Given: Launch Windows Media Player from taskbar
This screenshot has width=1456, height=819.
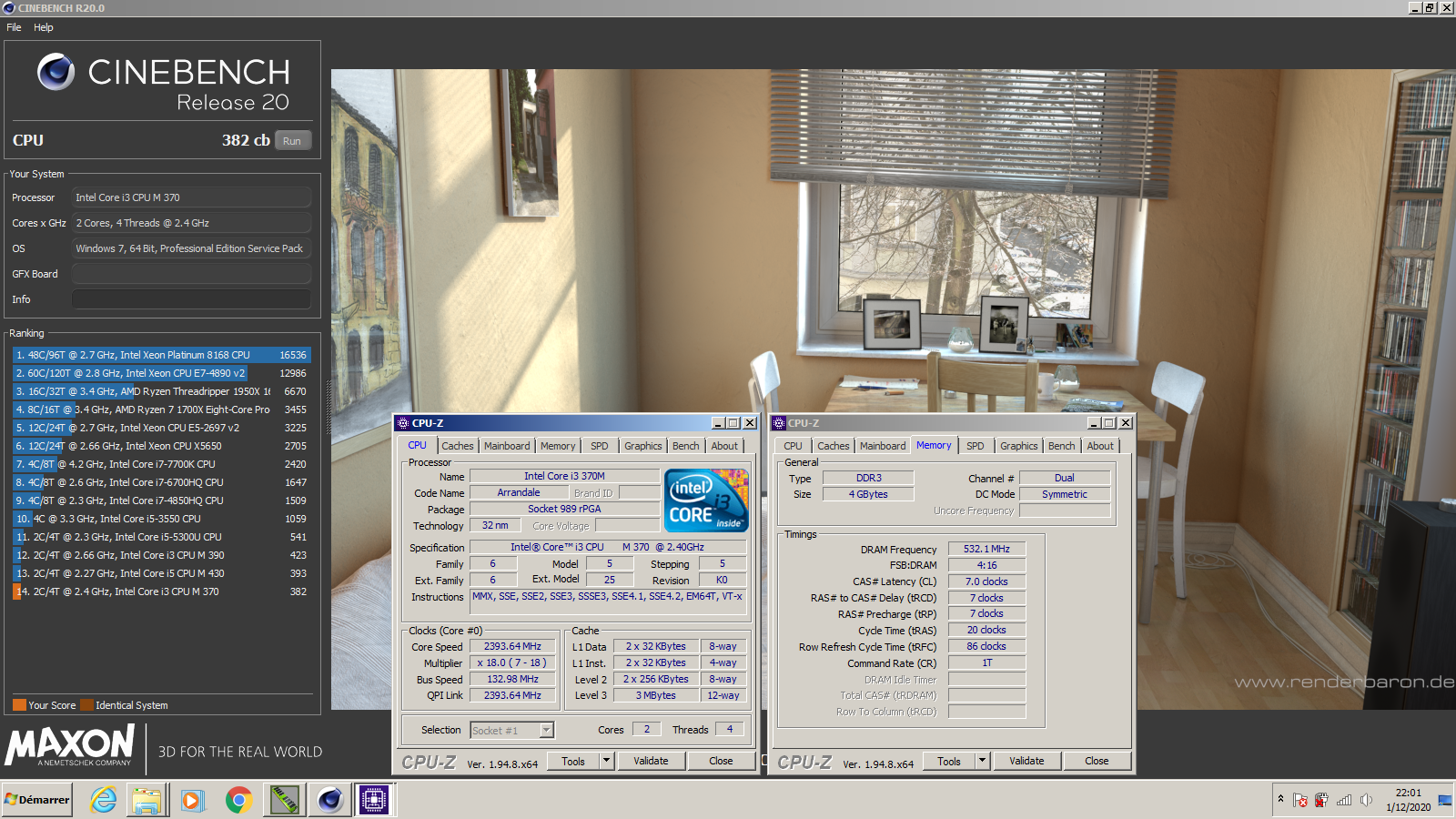Looking at the screenshot, I should [191, 800].
